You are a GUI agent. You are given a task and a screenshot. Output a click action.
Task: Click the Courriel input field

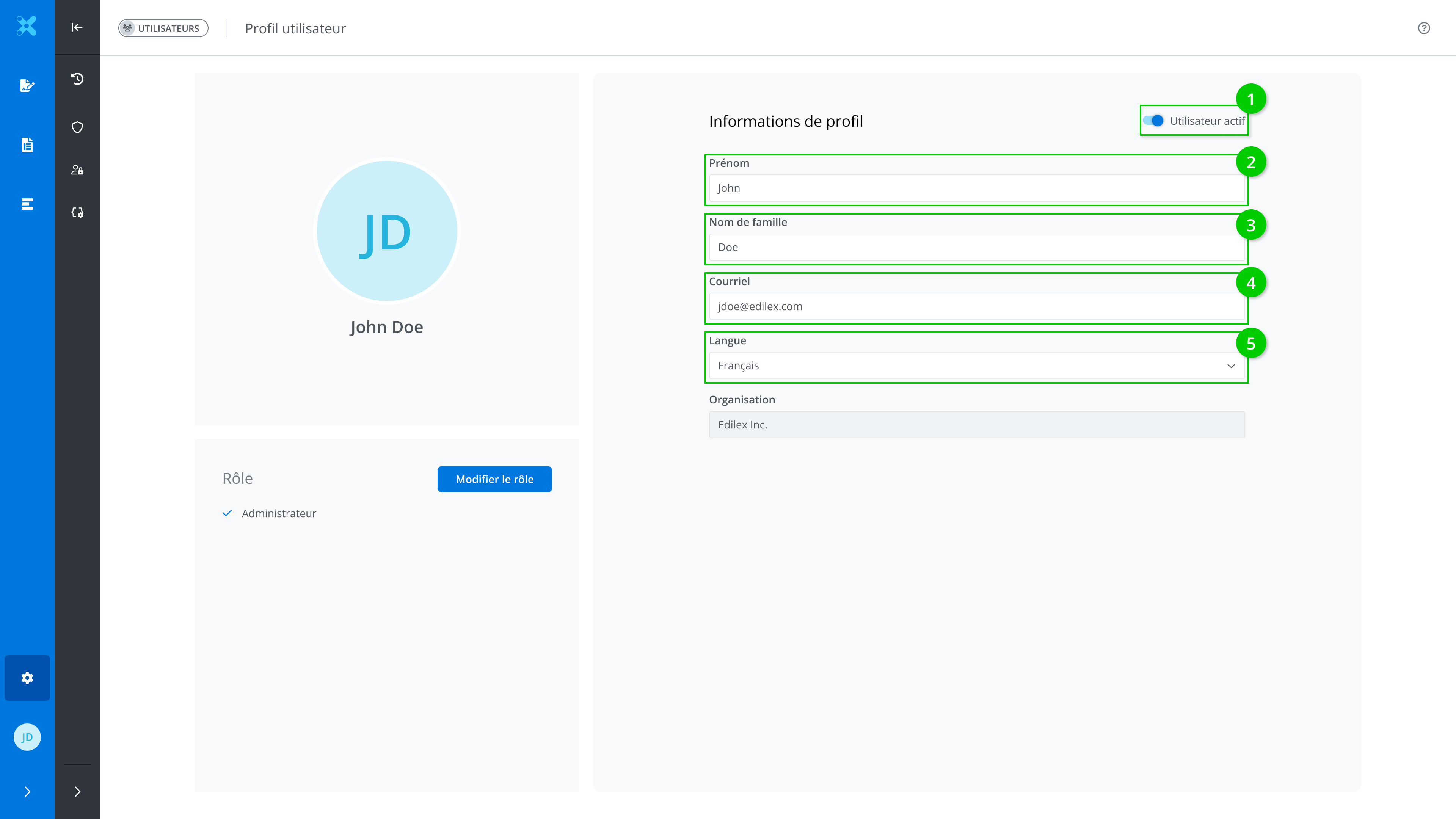point(976,306)
